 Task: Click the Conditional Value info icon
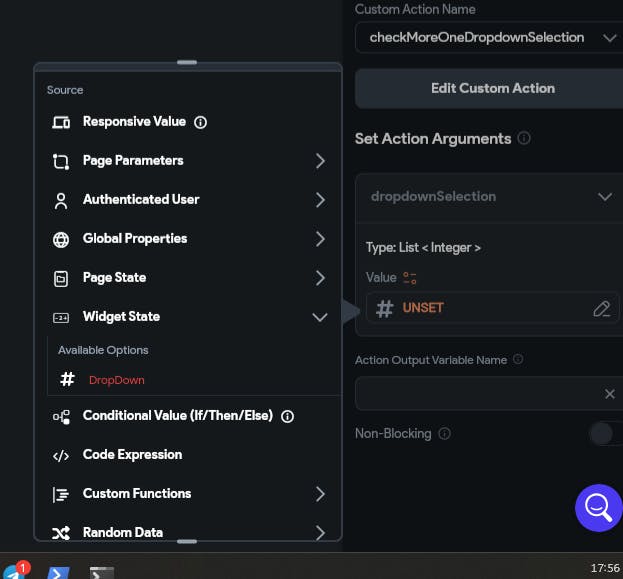288,416
